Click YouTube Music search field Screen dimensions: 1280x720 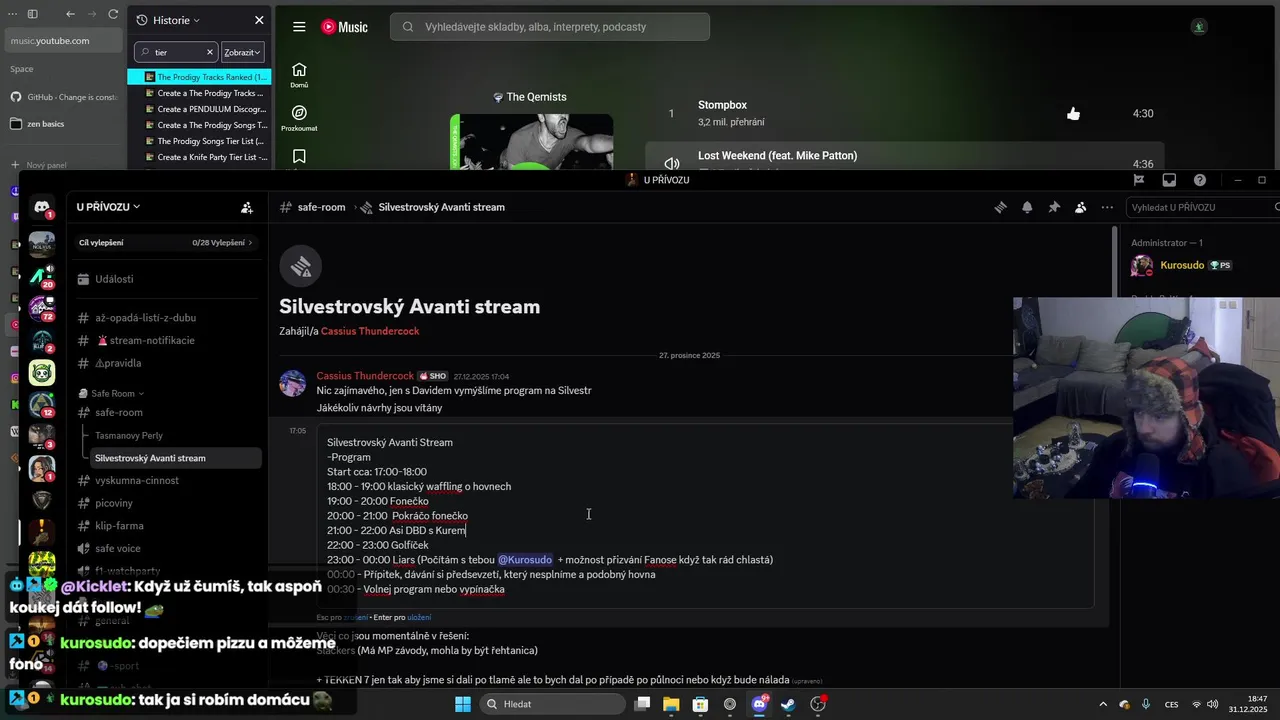pos(550,27)
